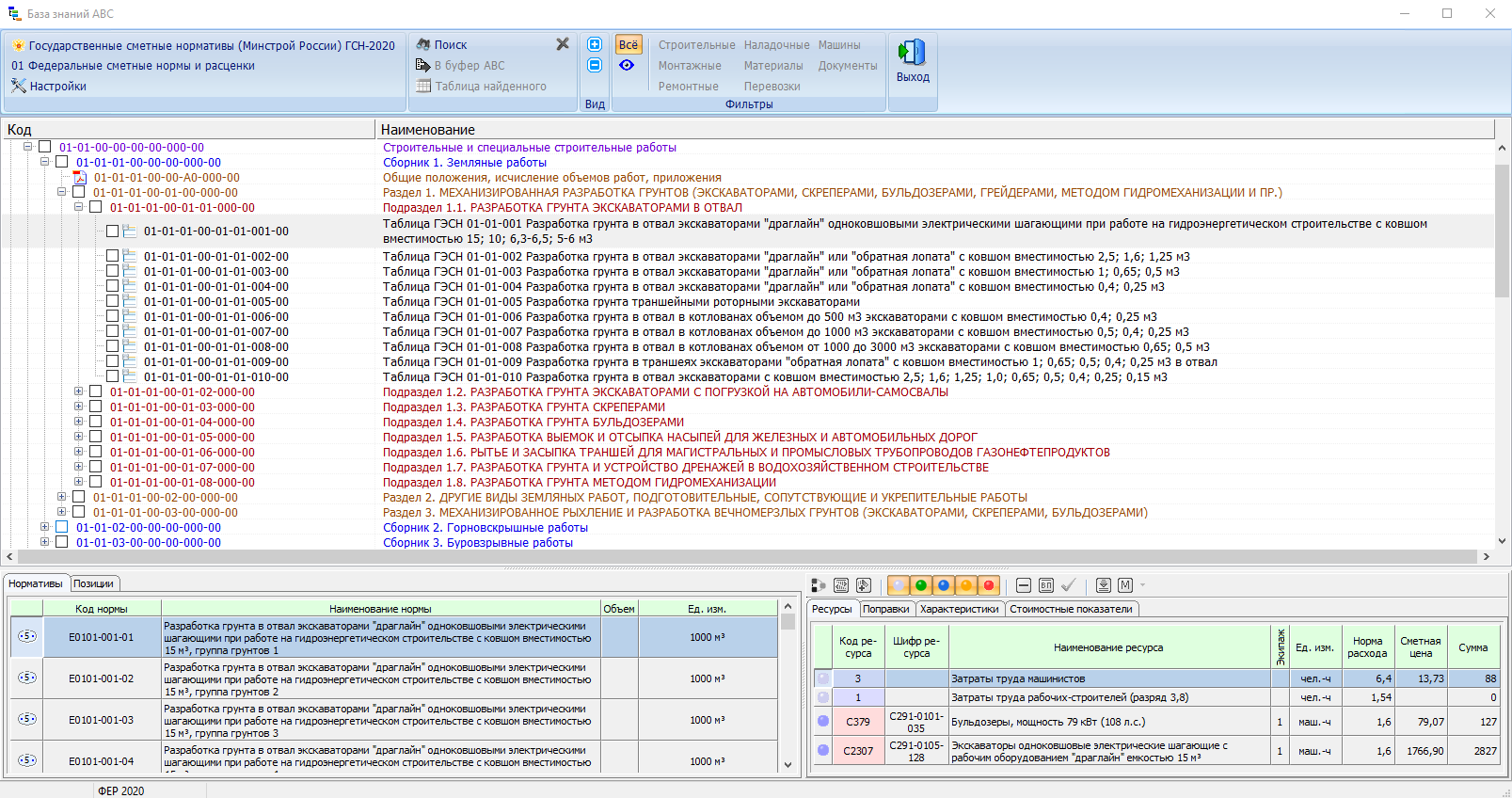This screenshot has width=1512, height=798.
Task: Toggle the eye visibility filter
Action: click(x=627, y=65)
